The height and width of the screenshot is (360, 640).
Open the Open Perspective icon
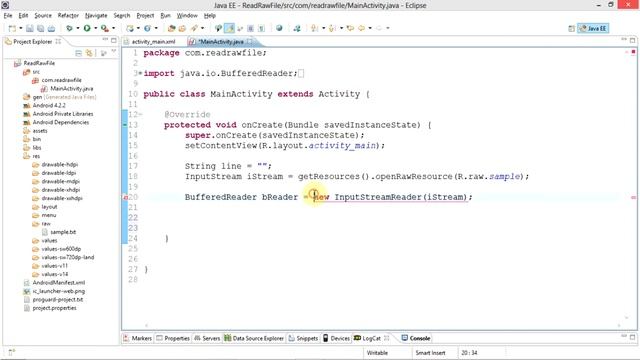[571, 28]
